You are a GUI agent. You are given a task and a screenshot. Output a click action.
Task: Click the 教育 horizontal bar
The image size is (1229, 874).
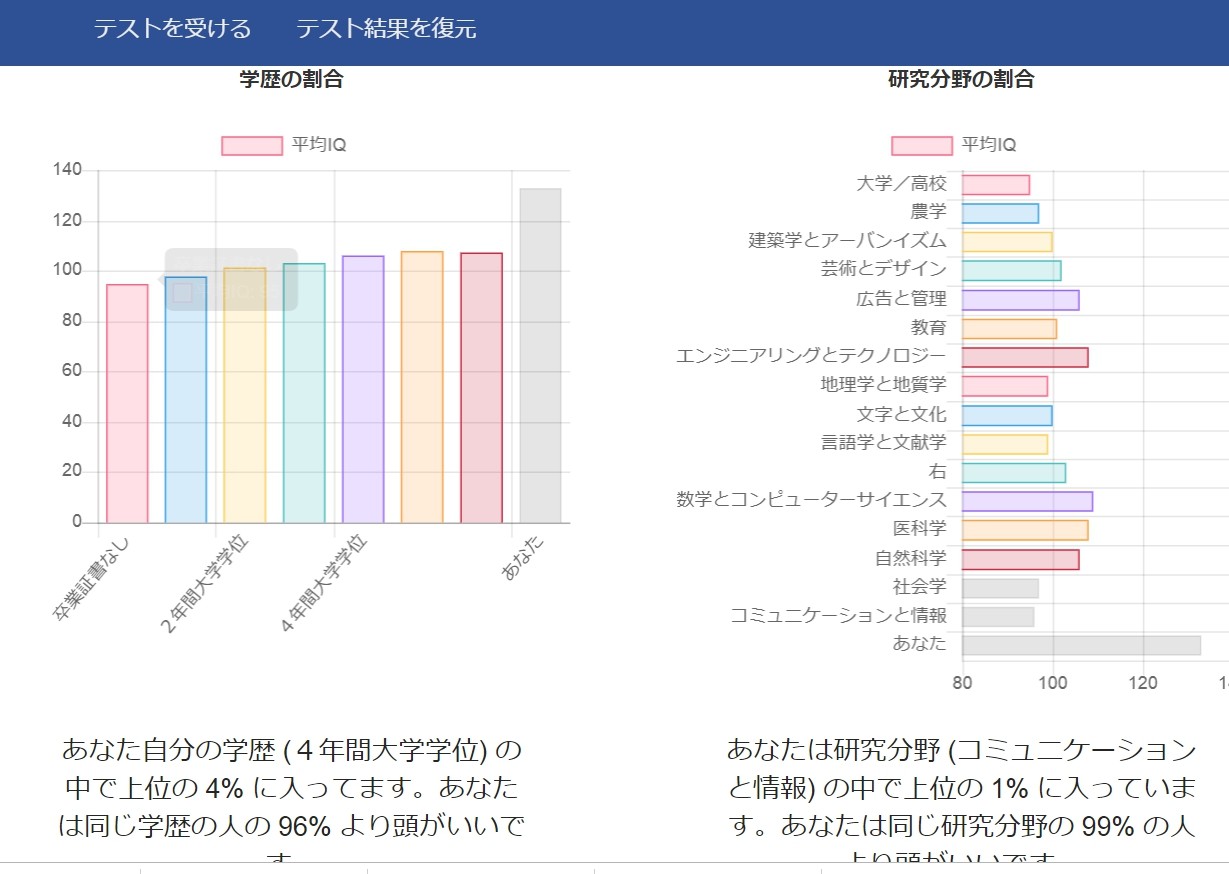(x=1009, y=329)
